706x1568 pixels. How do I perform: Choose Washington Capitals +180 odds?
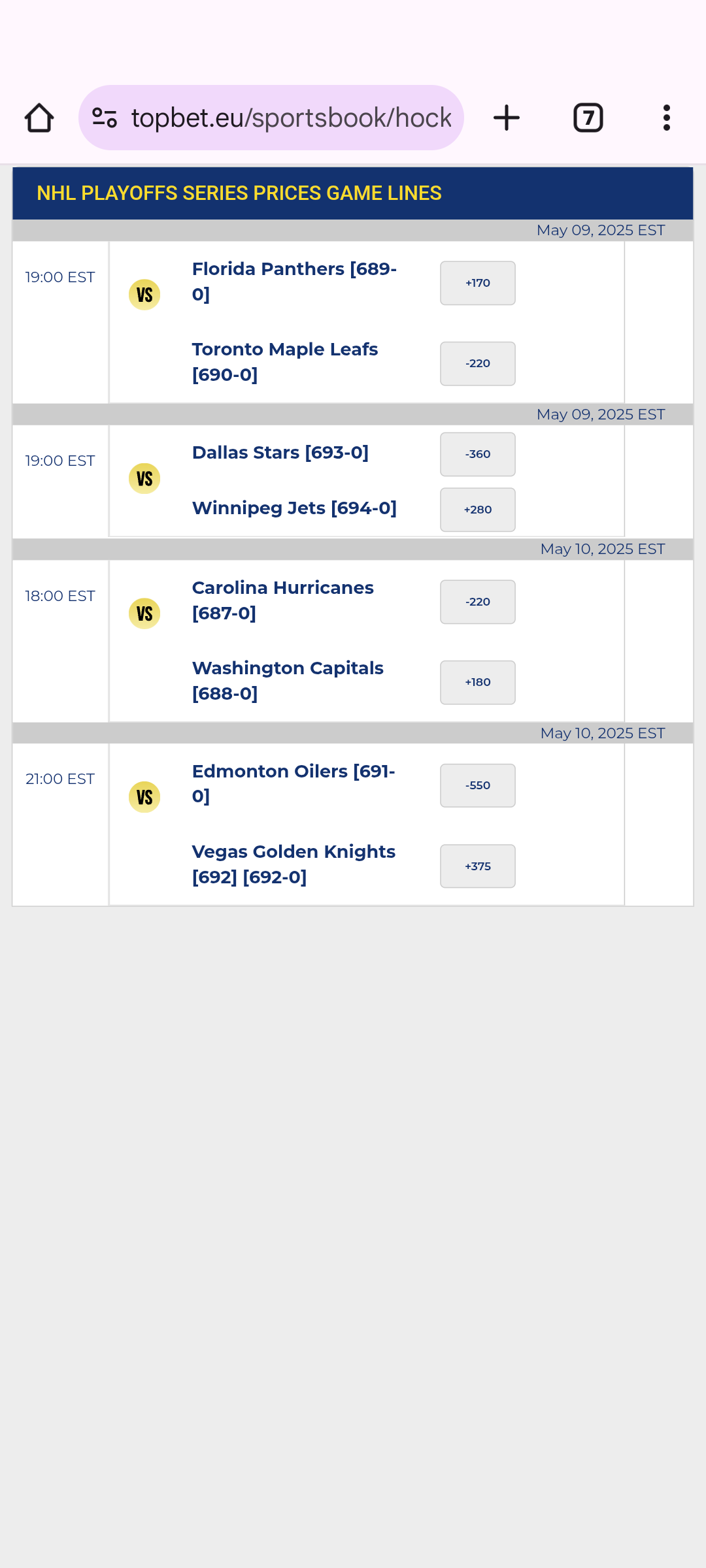[477, 682]
